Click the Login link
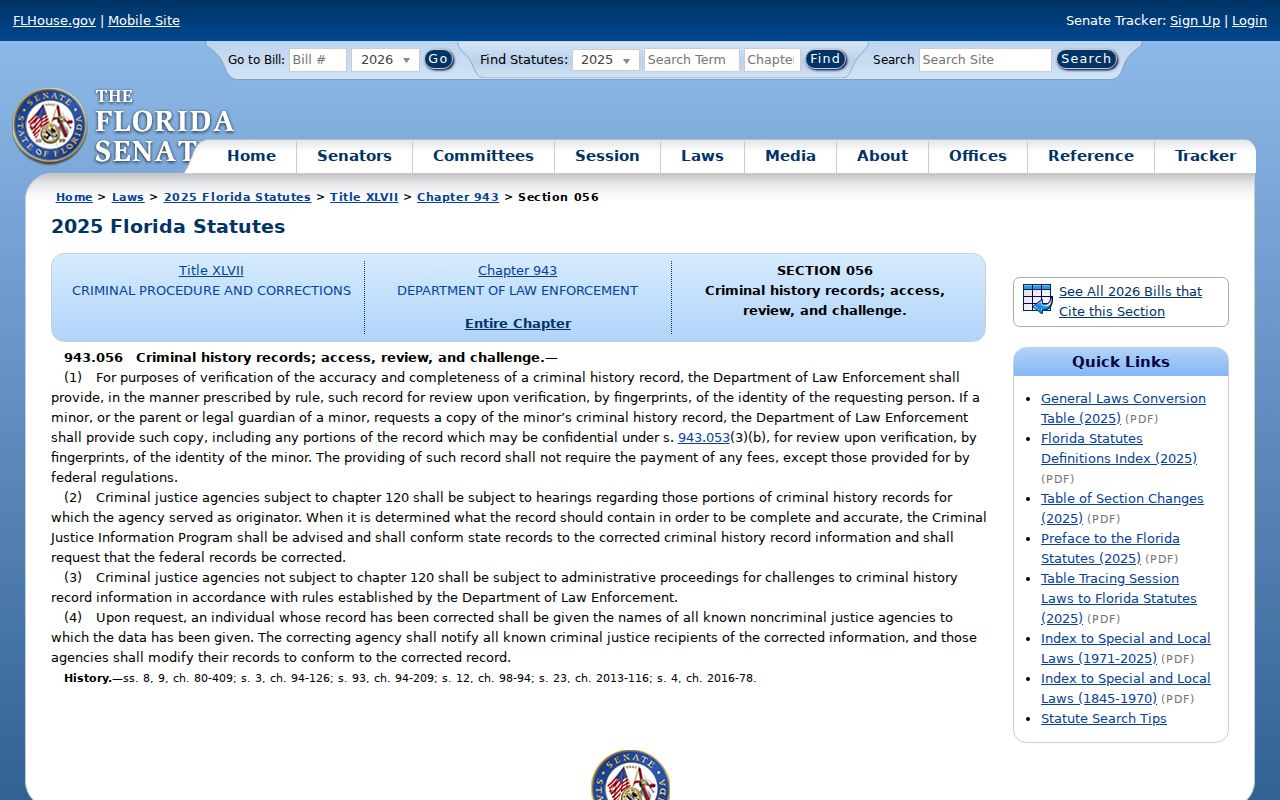 point(1249,20)
